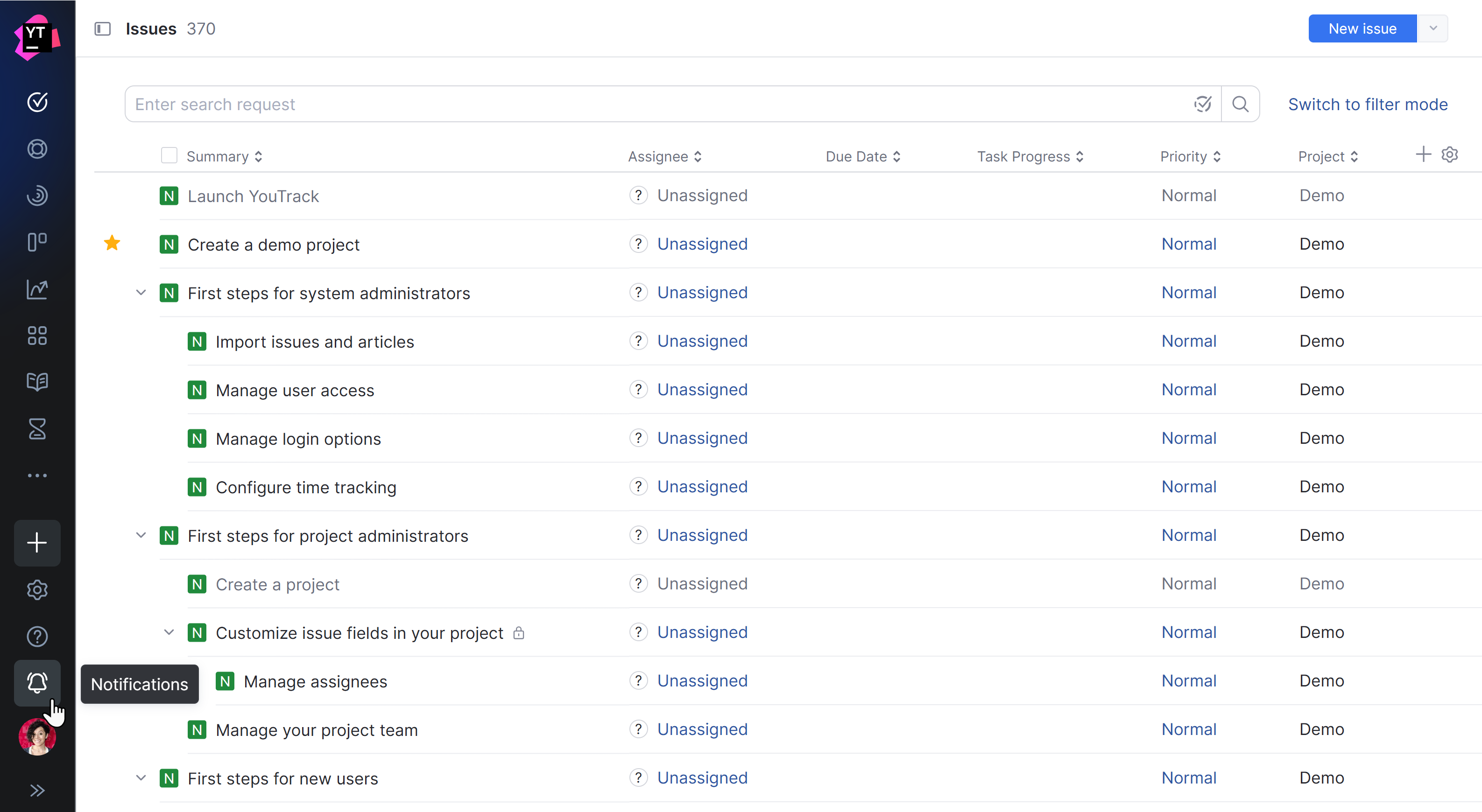Collapse First steps for system administrators
This screenshot has height=812, width=1482.
point(141,293)
